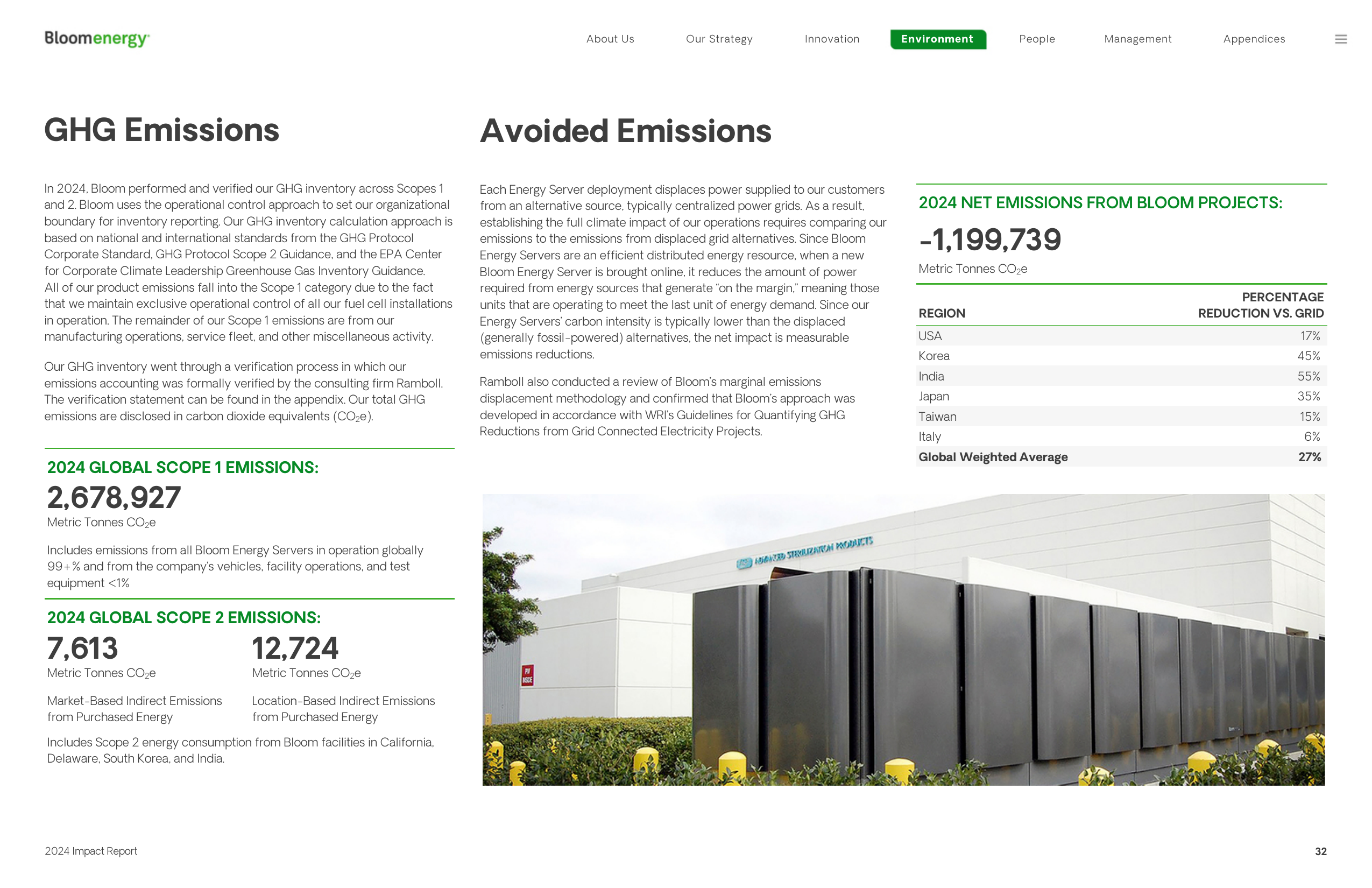
Task: Click the 2024 Global Scope 2 Emissions title
Action: [x=183, y=617]
